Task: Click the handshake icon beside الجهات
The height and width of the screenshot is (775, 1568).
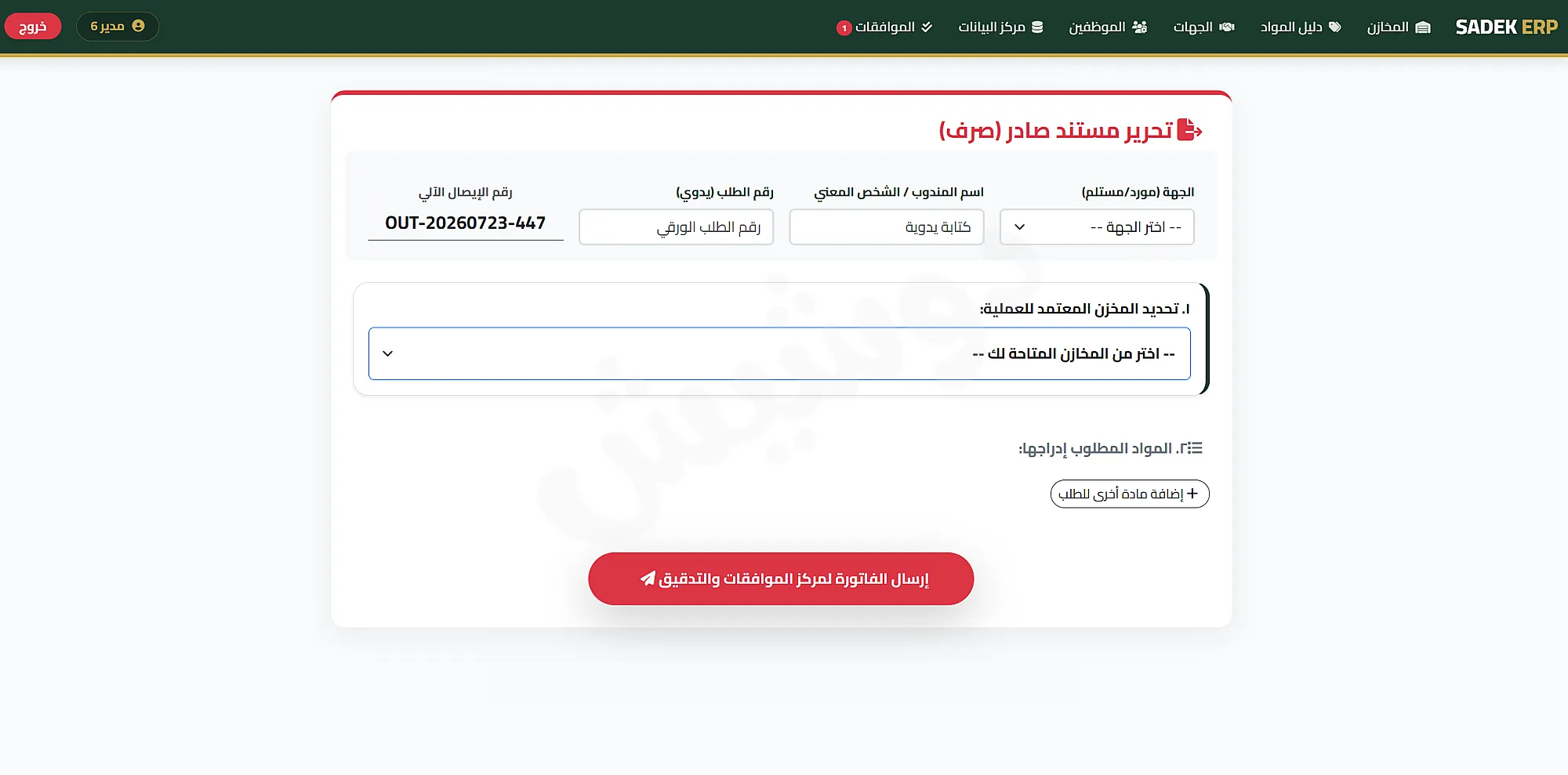Action: coord(1227,27)
